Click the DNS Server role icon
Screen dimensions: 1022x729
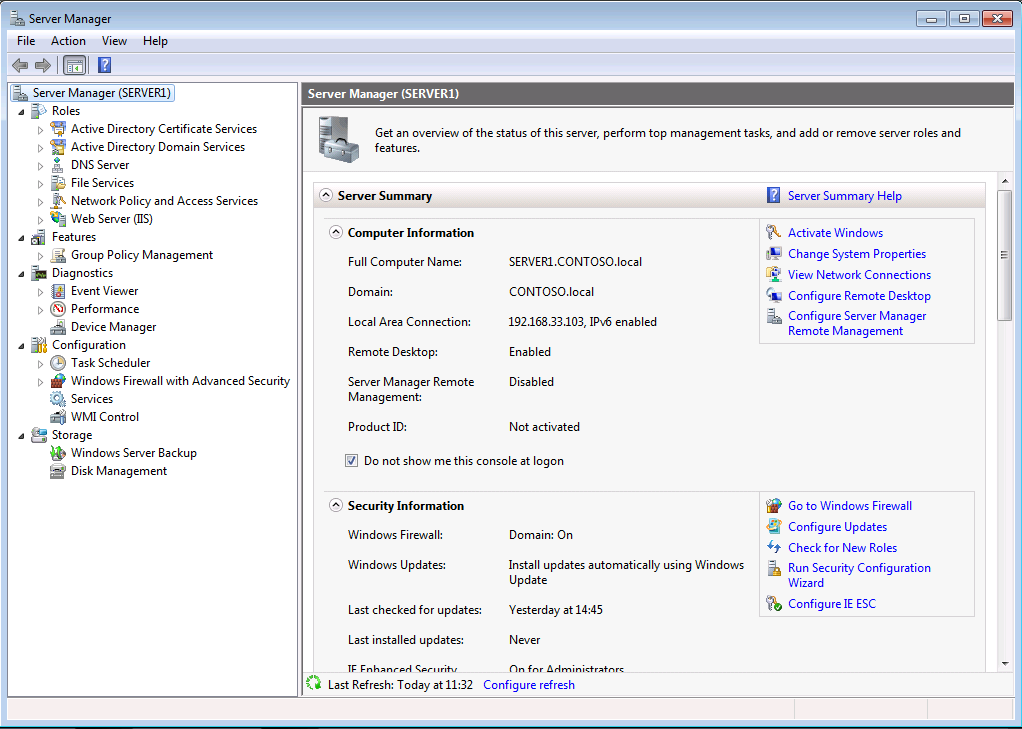(x=59, y=165)
